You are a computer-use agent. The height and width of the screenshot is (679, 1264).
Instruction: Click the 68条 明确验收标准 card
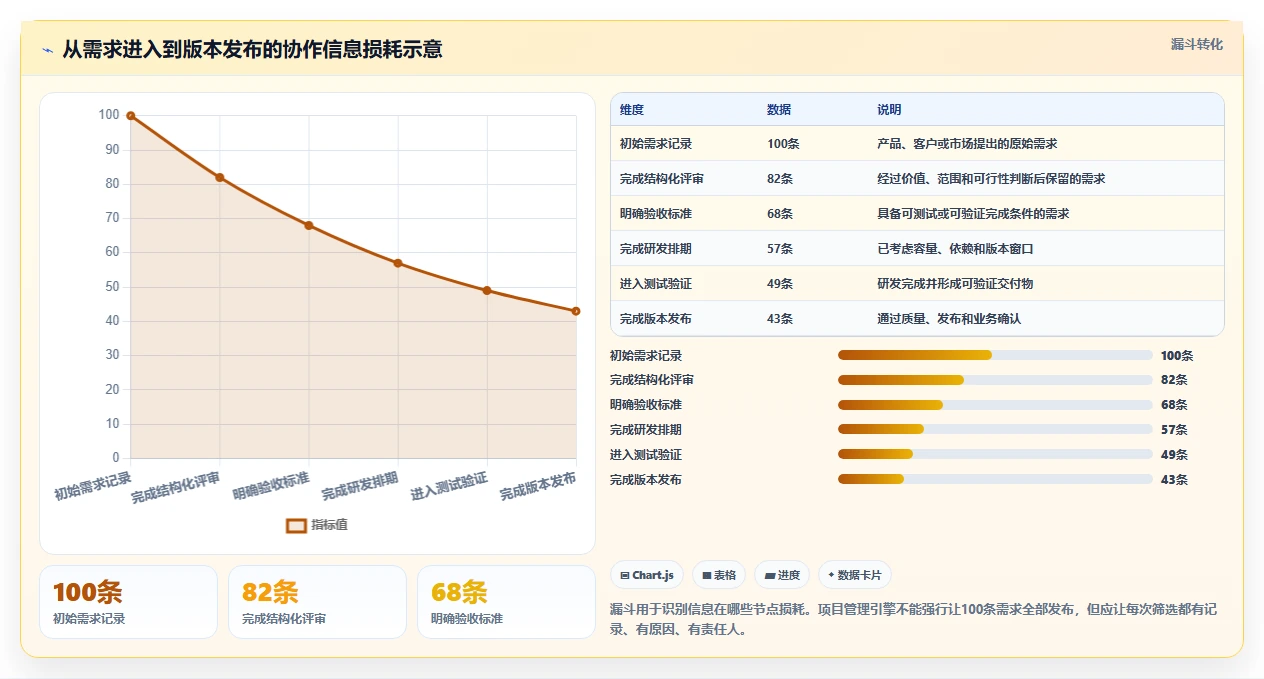point(506,602)
